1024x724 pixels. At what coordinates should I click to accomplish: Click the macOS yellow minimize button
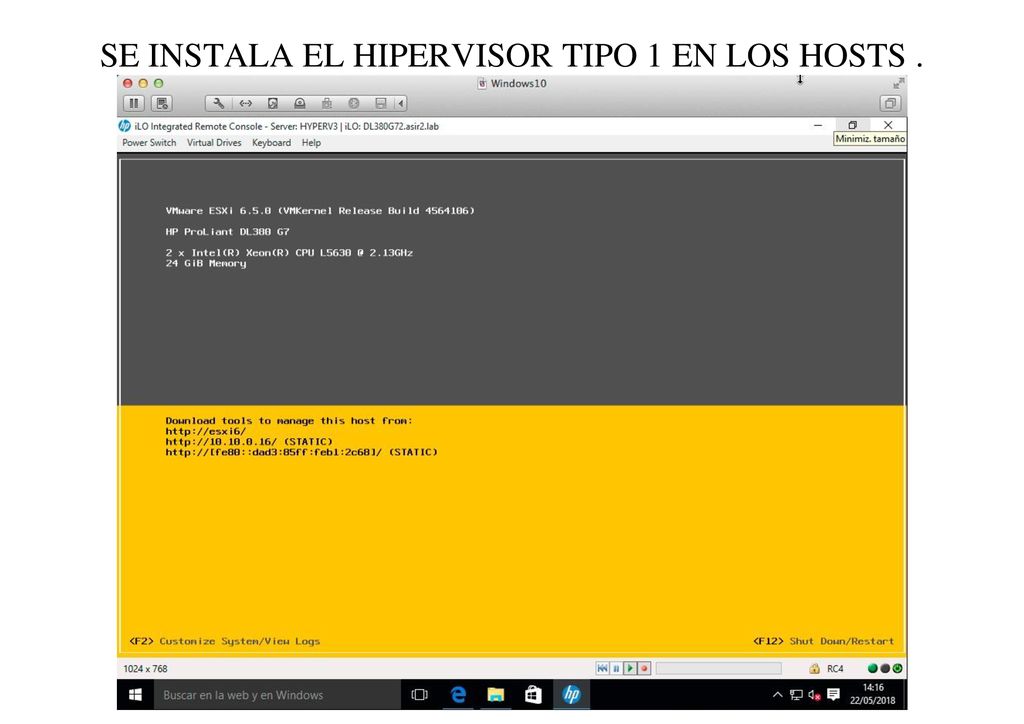[x=143, y=84]
